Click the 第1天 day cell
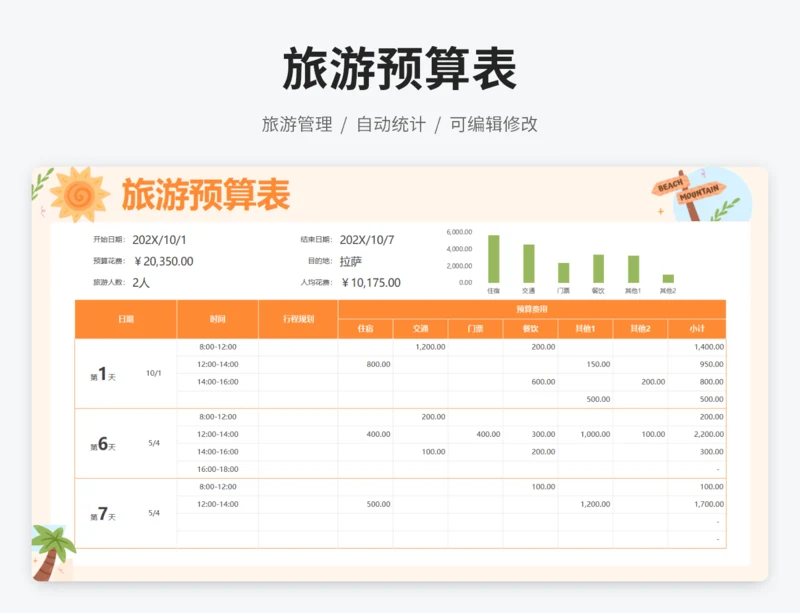The width and height of the screenshot is (800, 613). (x=103, y=374)
